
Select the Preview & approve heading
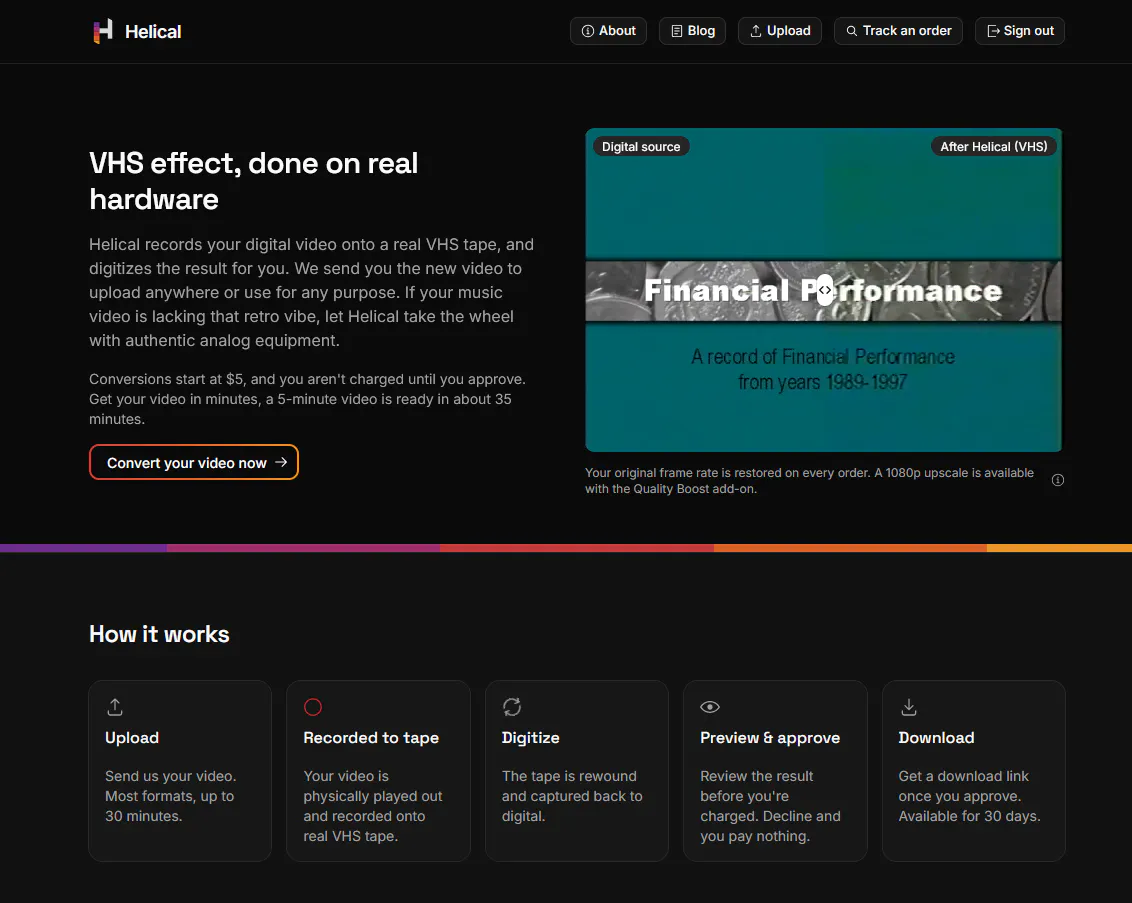(770, 738)
